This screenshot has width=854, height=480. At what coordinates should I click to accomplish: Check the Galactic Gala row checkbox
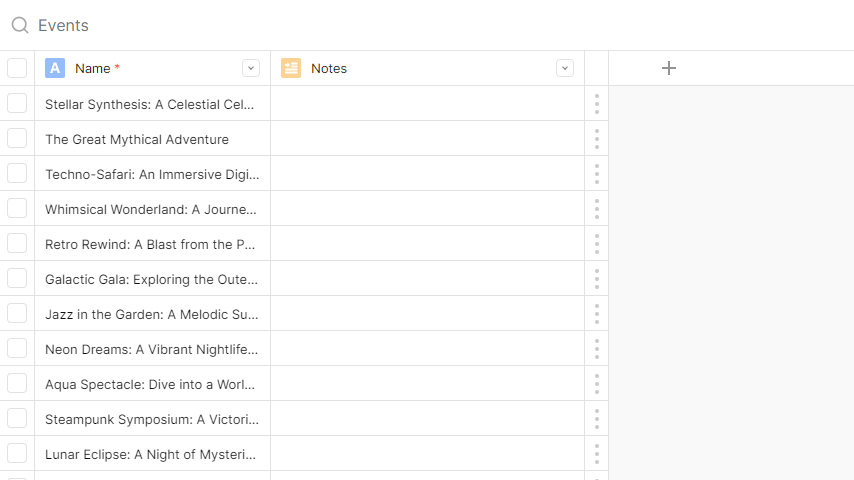tap(17, 278)
